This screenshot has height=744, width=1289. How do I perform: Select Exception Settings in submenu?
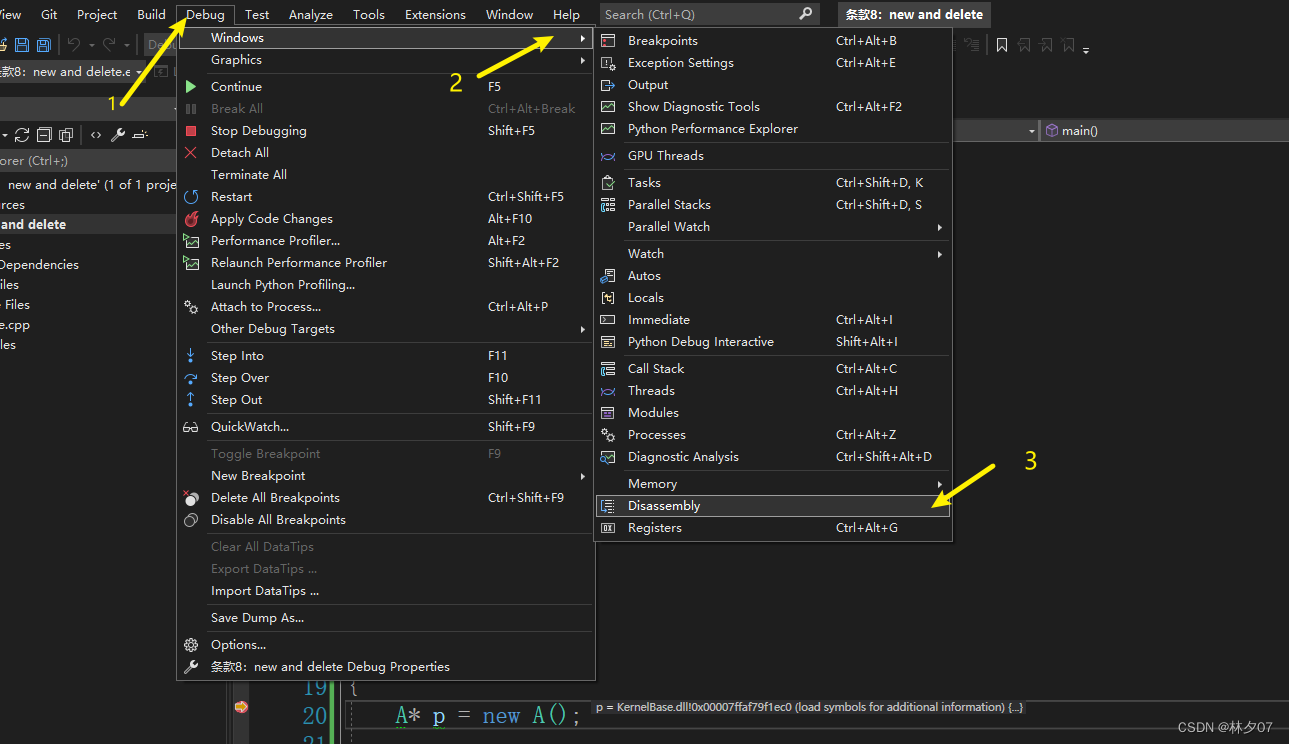(x=773, y=63)
